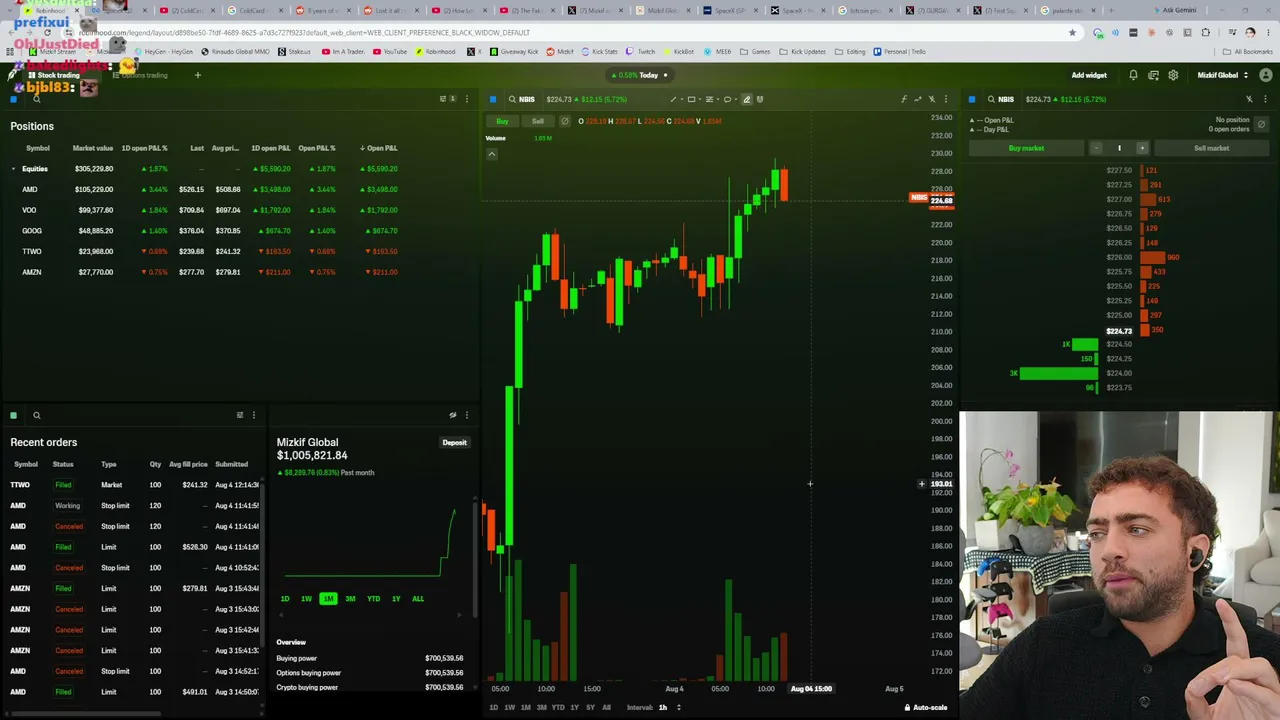Viewport: 1280px width, 720px height.
Task: Search within the Recent orders widget
Action: [36, 415]
